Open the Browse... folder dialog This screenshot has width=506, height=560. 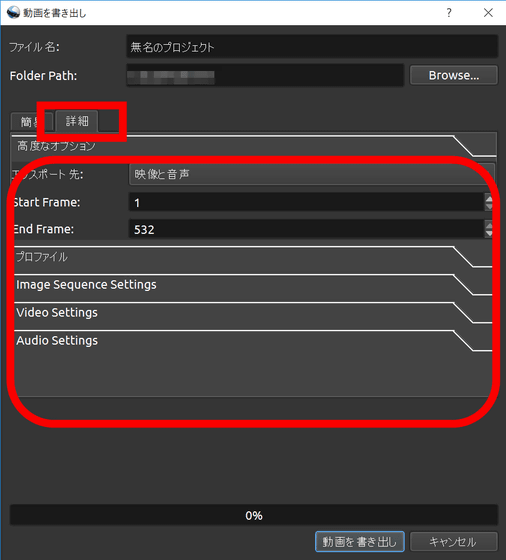(454, 75)
